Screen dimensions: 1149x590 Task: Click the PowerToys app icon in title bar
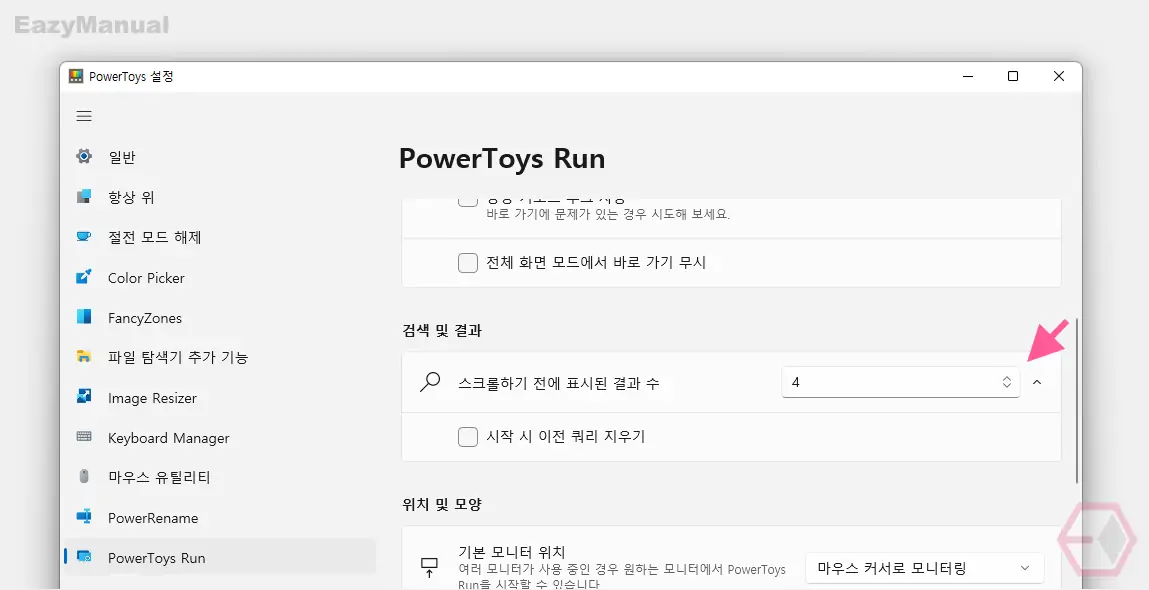click(x=76, y=76)
